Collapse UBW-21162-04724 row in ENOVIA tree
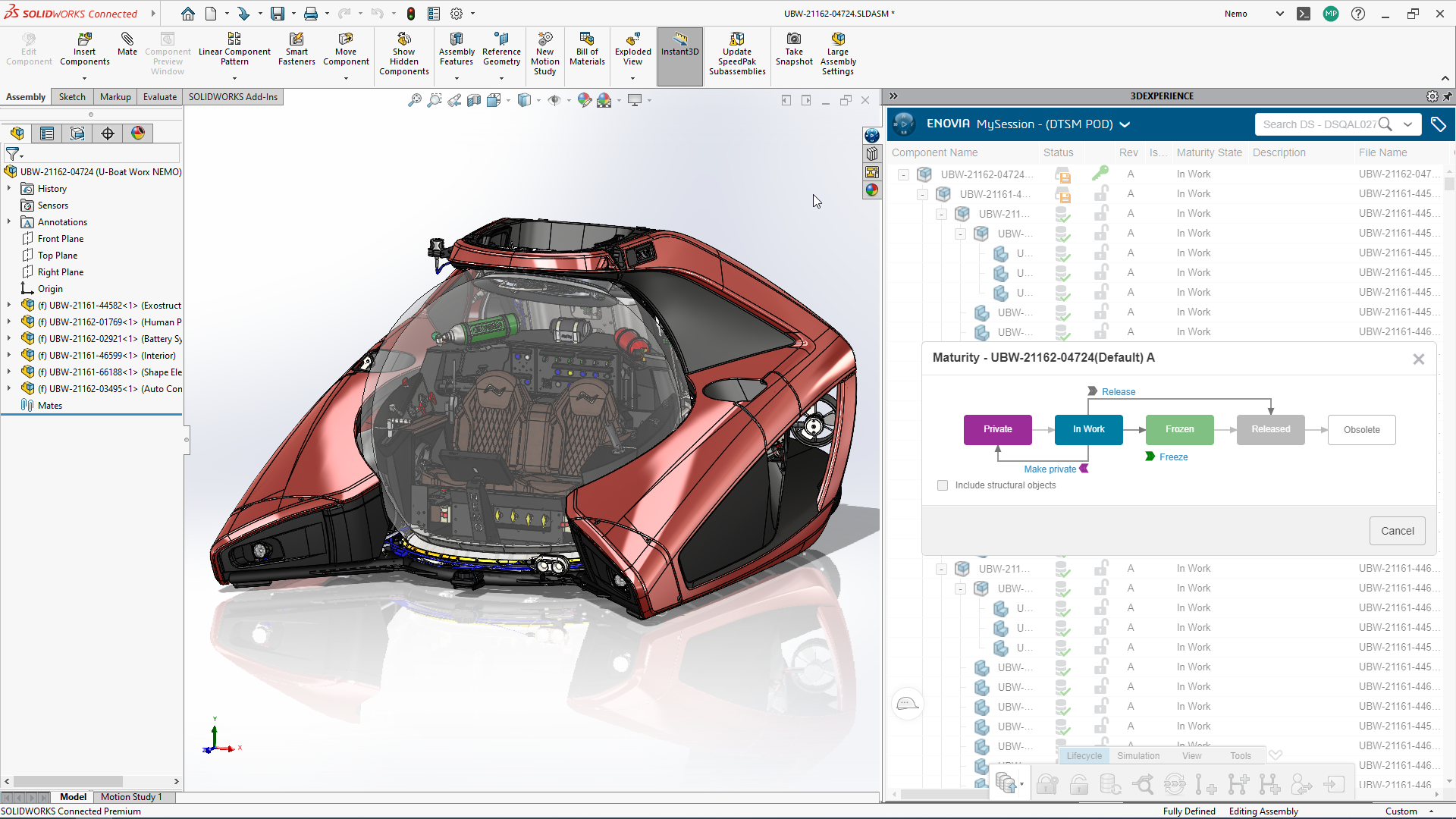1456x819 pixels. click(x=903, y=174)
